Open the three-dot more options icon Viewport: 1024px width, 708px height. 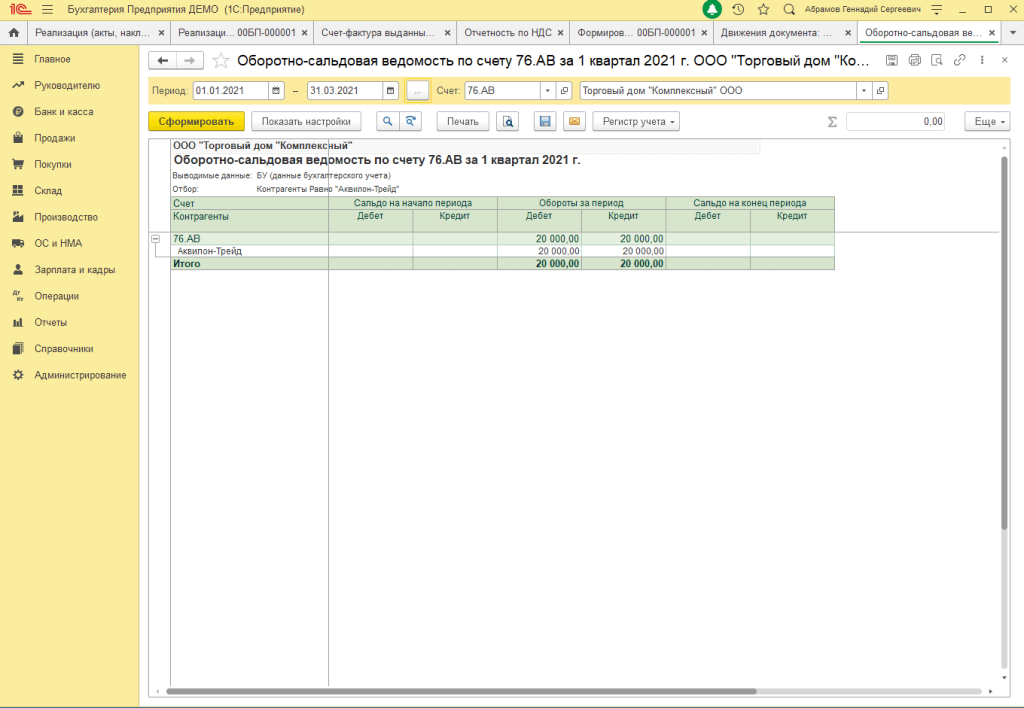click(982, 60)
